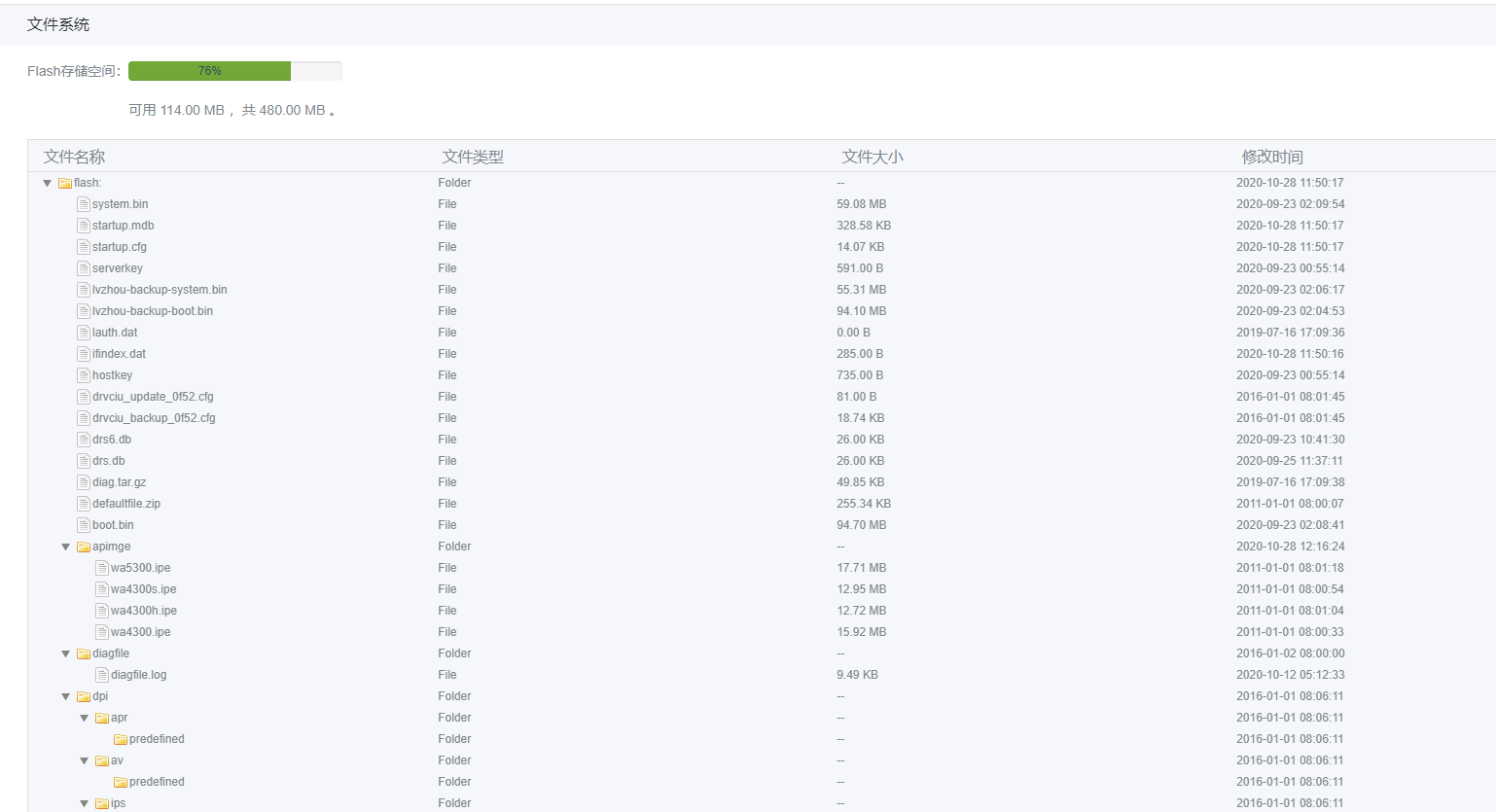Sort by the 文件大小 column header

(x=873, y=157)
